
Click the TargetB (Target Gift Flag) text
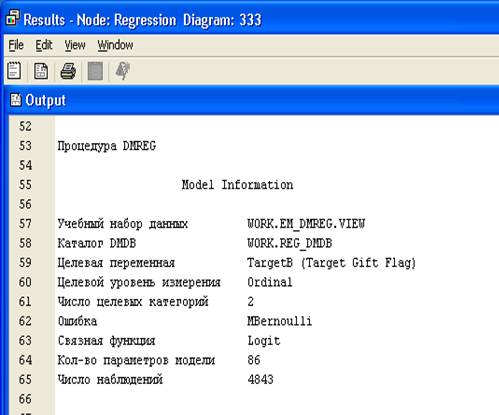coord(331,263)
